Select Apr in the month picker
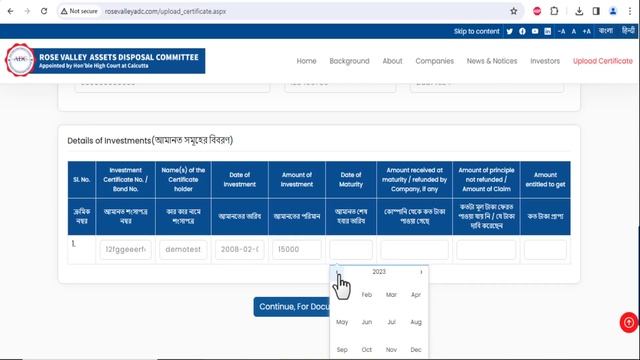640x360 pixels. click(416, 295)
